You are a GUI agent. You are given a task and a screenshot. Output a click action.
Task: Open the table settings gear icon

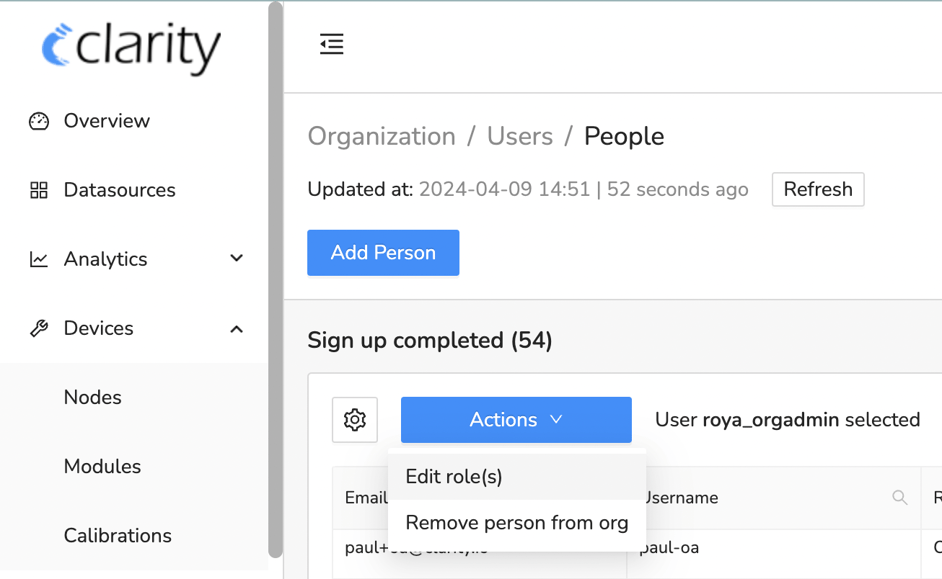354,420
